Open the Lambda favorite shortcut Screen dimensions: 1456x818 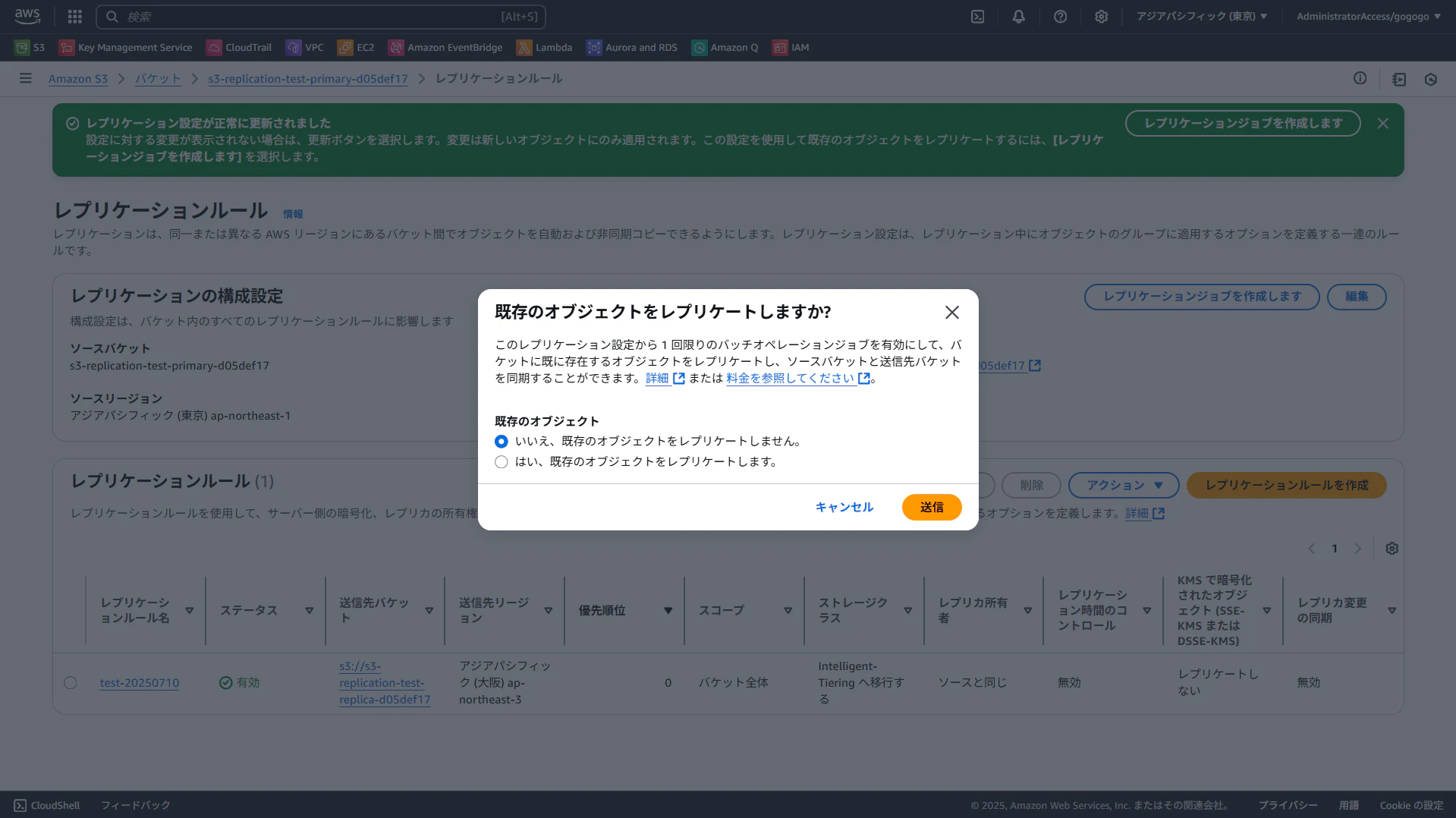(544, 47)
